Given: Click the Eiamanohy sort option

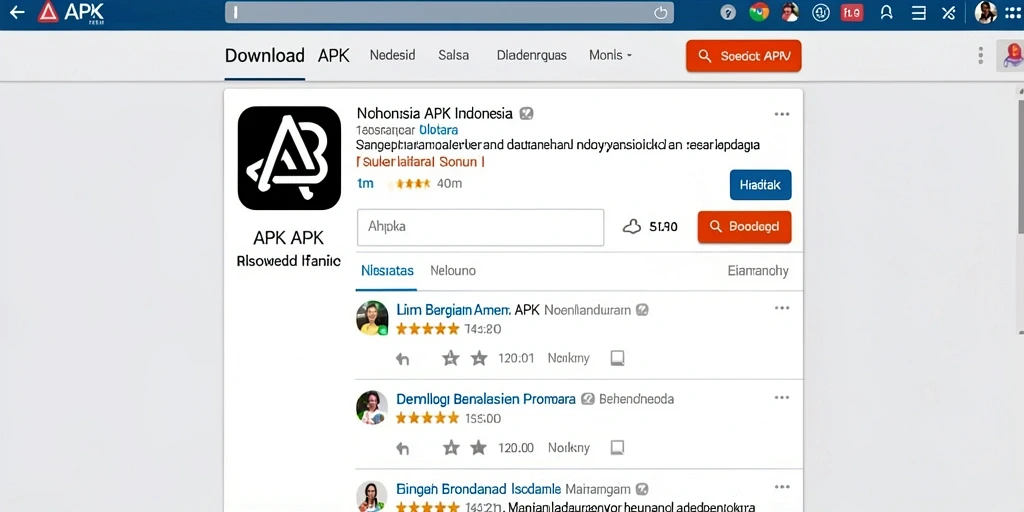Looking at the screenshot, I should (758, 270).
